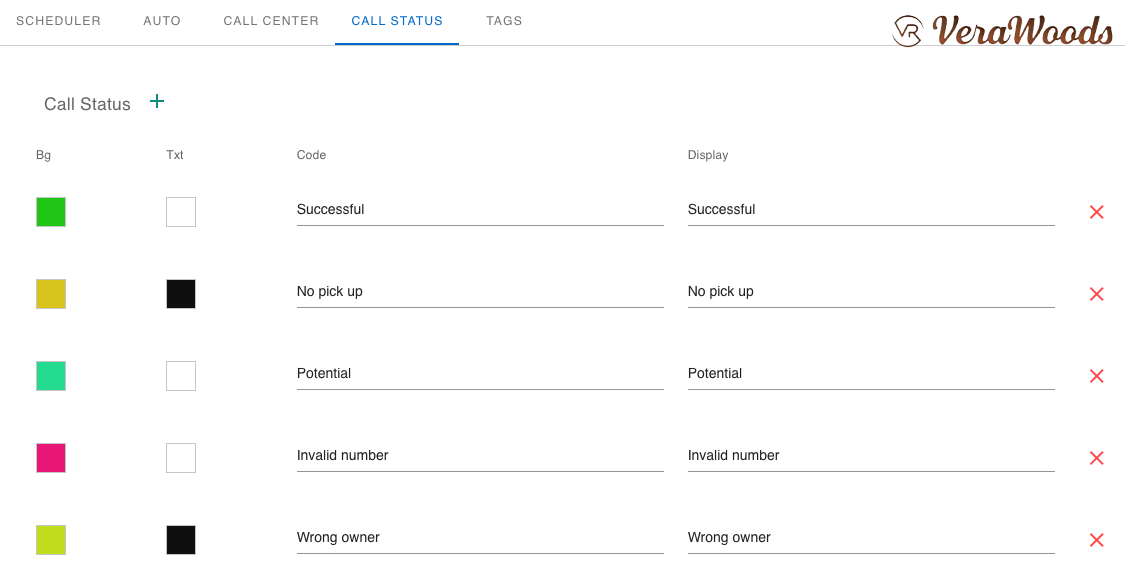Remove the Invalid number status row
1125x573 pixels.
pyautogui.click(x=1096, y=458)
